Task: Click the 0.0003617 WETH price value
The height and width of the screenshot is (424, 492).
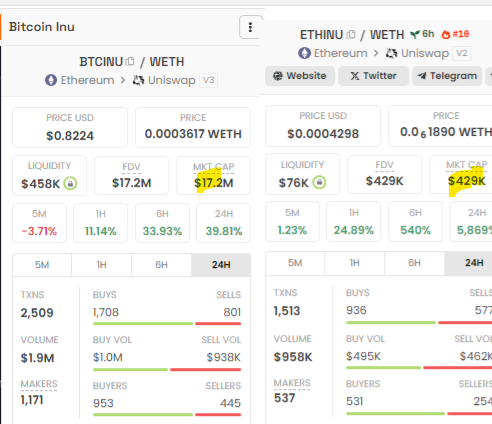Action: (193, 134)
